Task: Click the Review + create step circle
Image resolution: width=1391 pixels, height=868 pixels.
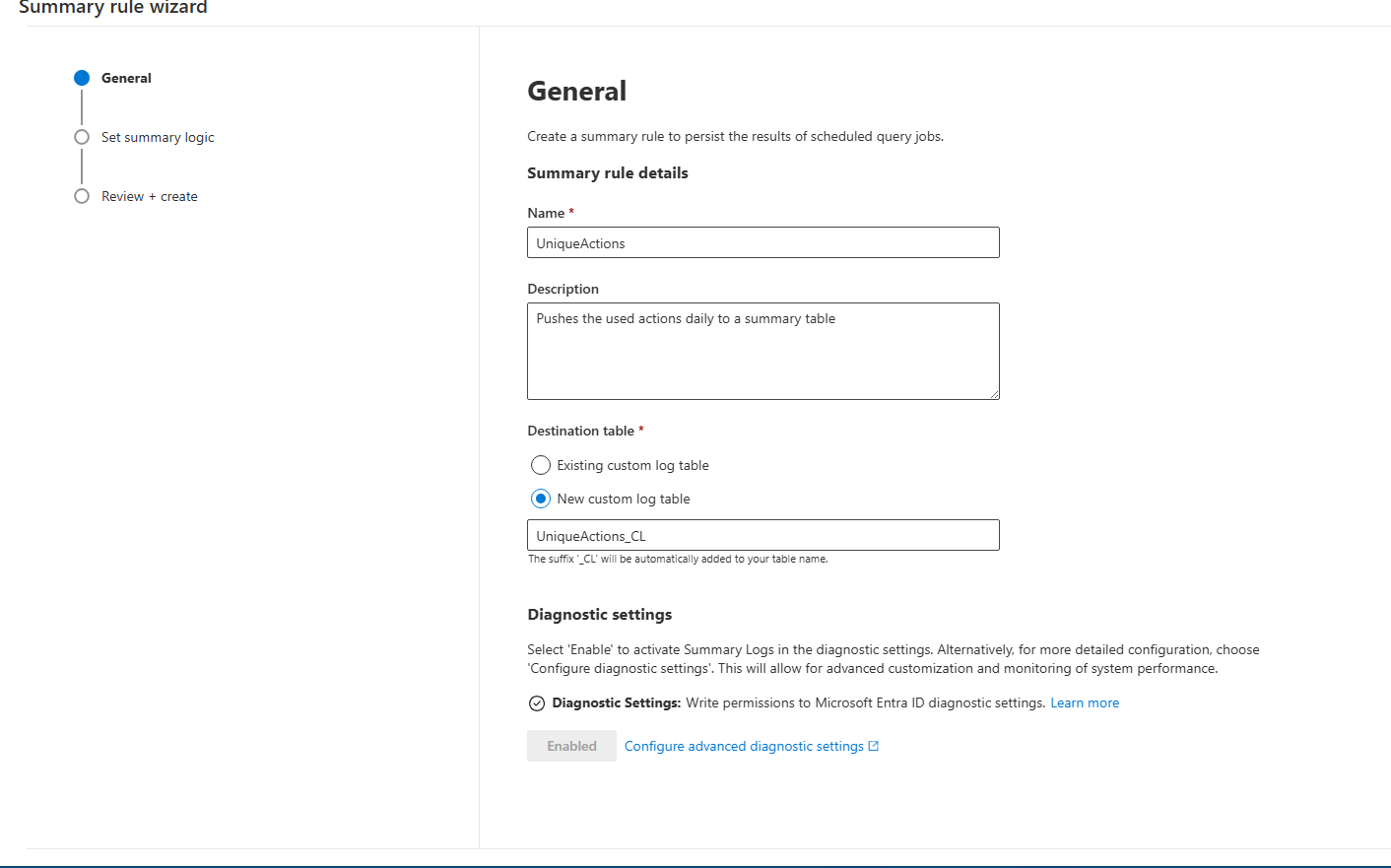Action: (82, 196)
